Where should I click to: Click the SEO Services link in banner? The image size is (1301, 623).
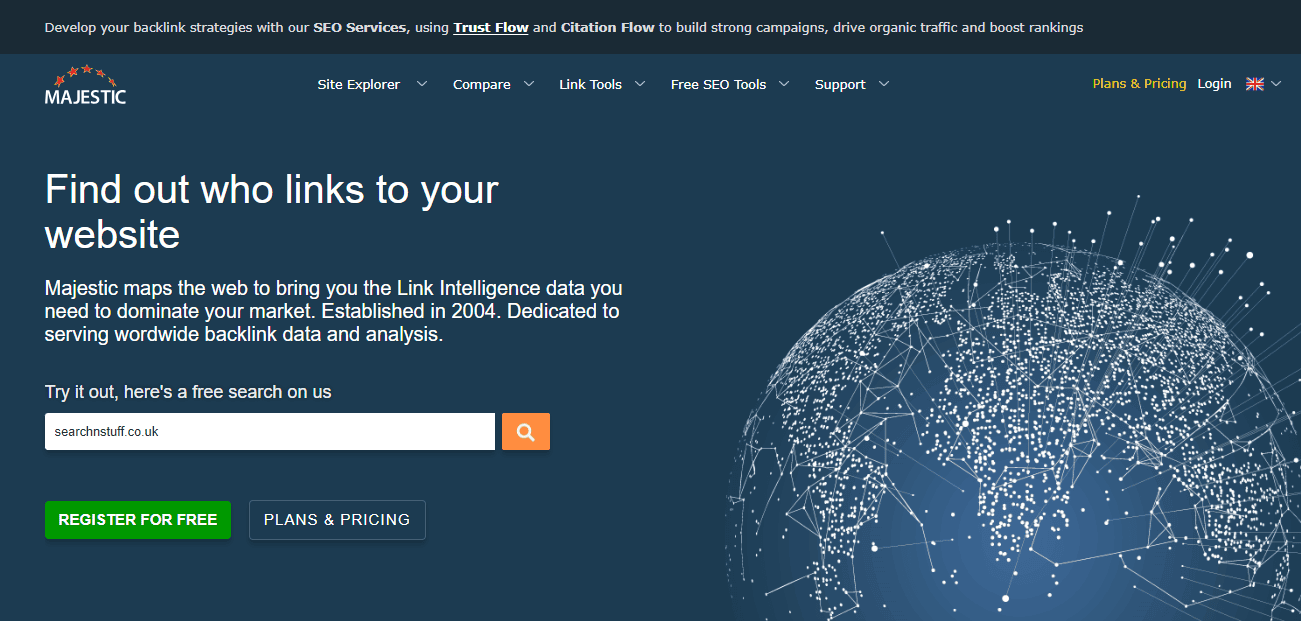tap(360, 27)
